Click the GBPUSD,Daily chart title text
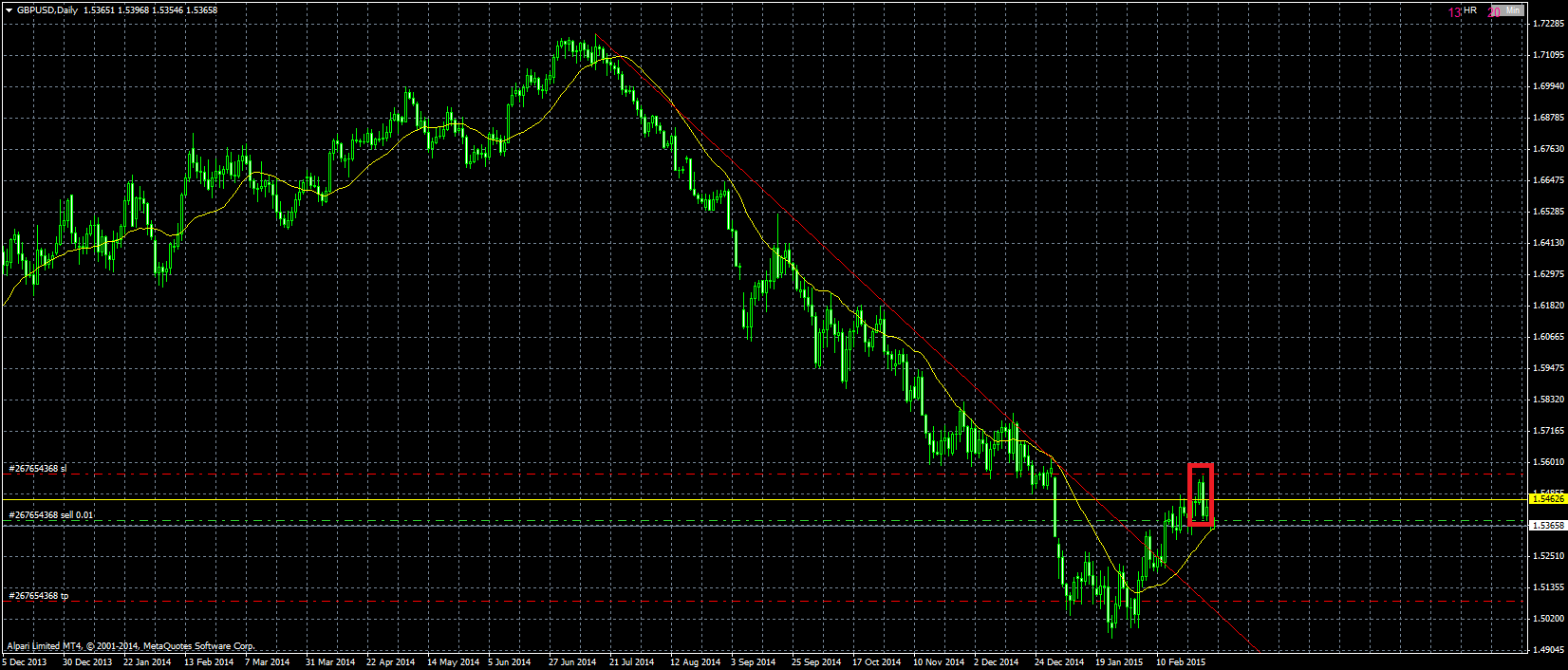Viewport: 1568px width, 670px height. [x=47, y=10]
